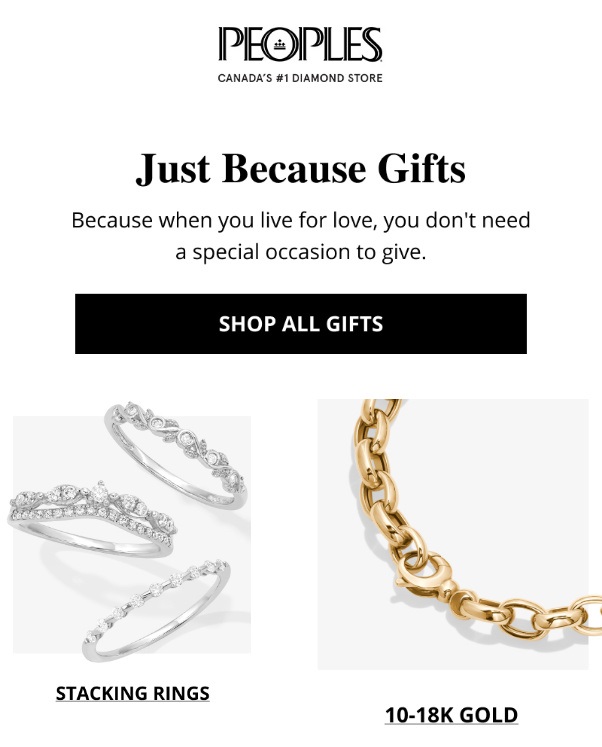The image size is (602, 747).
Task: Click the crown emblem inside the logo
Action: (x=280, y=44)
